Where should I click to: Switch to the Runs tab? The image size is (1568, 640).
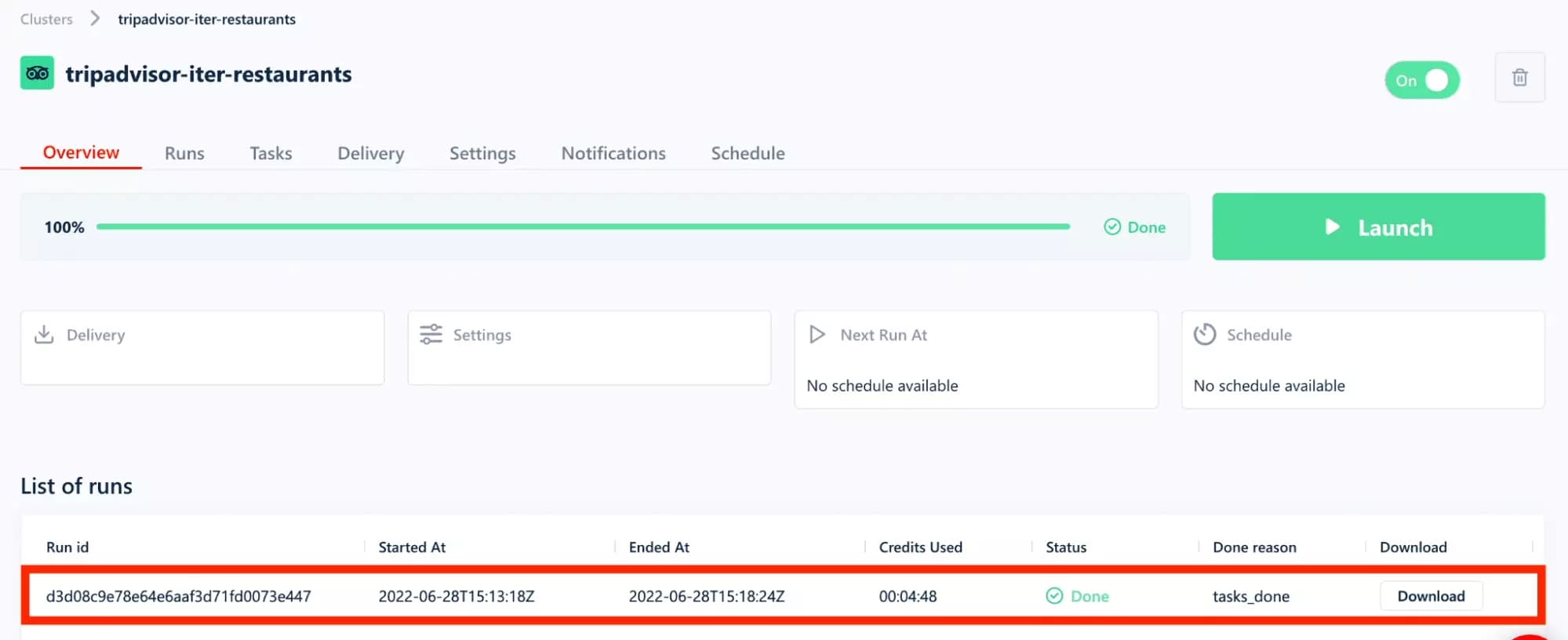[x=184, y=153]
